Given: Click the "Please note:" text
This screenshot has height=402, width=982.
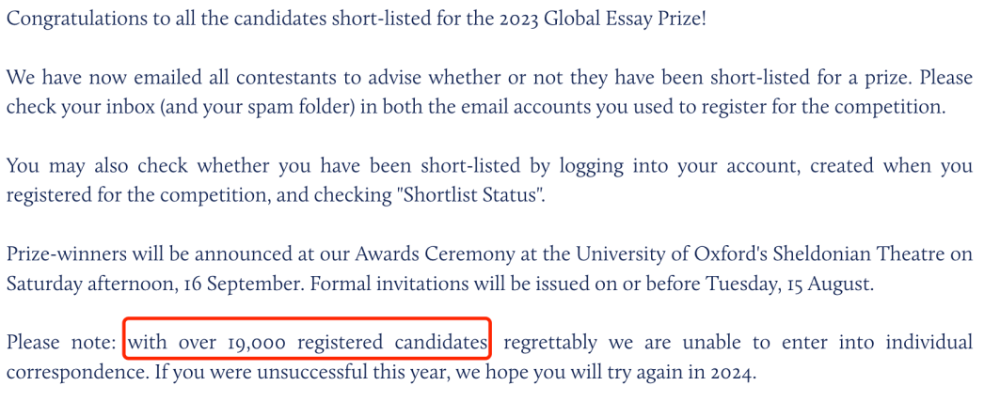Looking at the screenshot, I should [x=61, y=343].
